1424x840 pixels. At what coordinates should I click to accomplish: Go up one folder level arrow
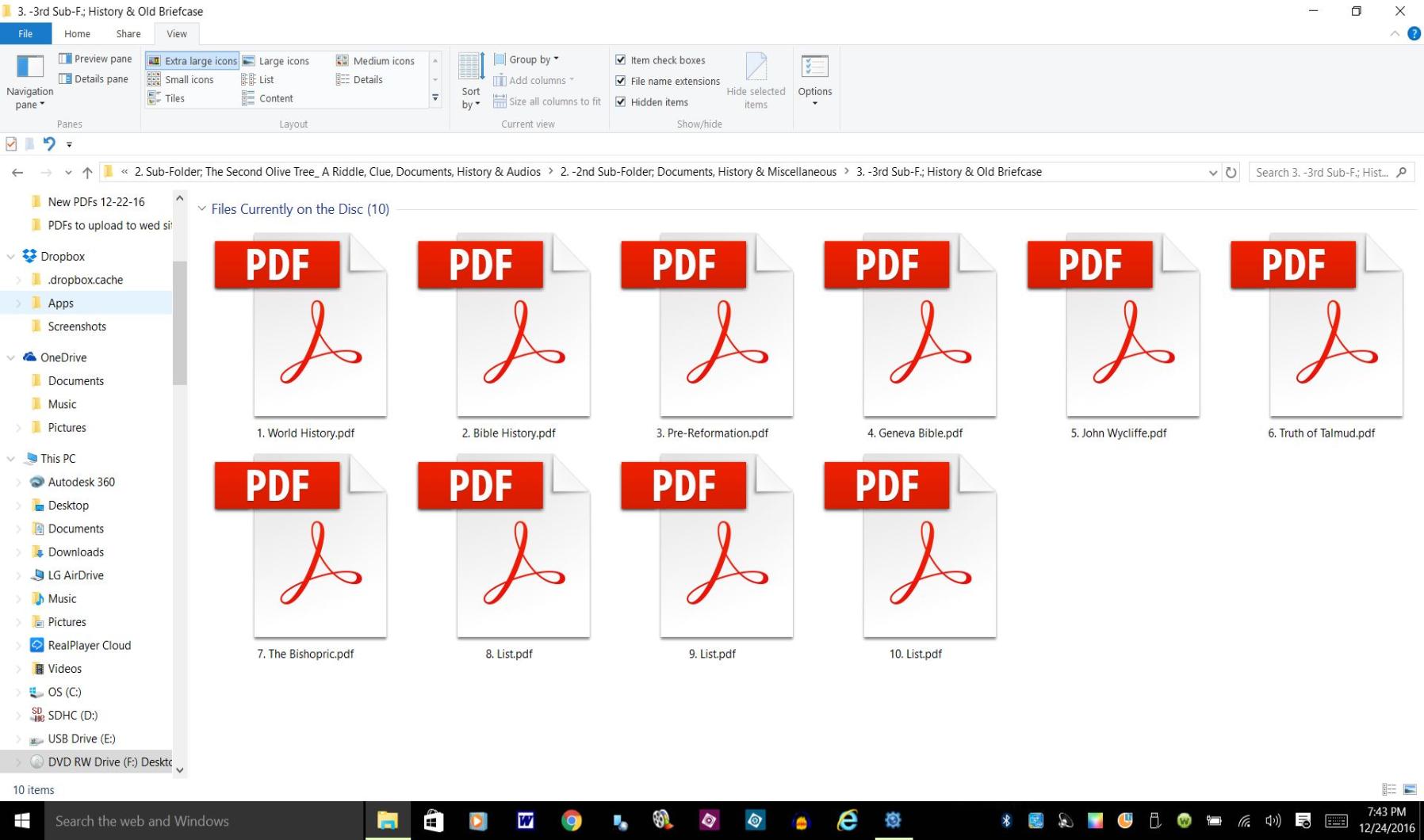point(87,173)
